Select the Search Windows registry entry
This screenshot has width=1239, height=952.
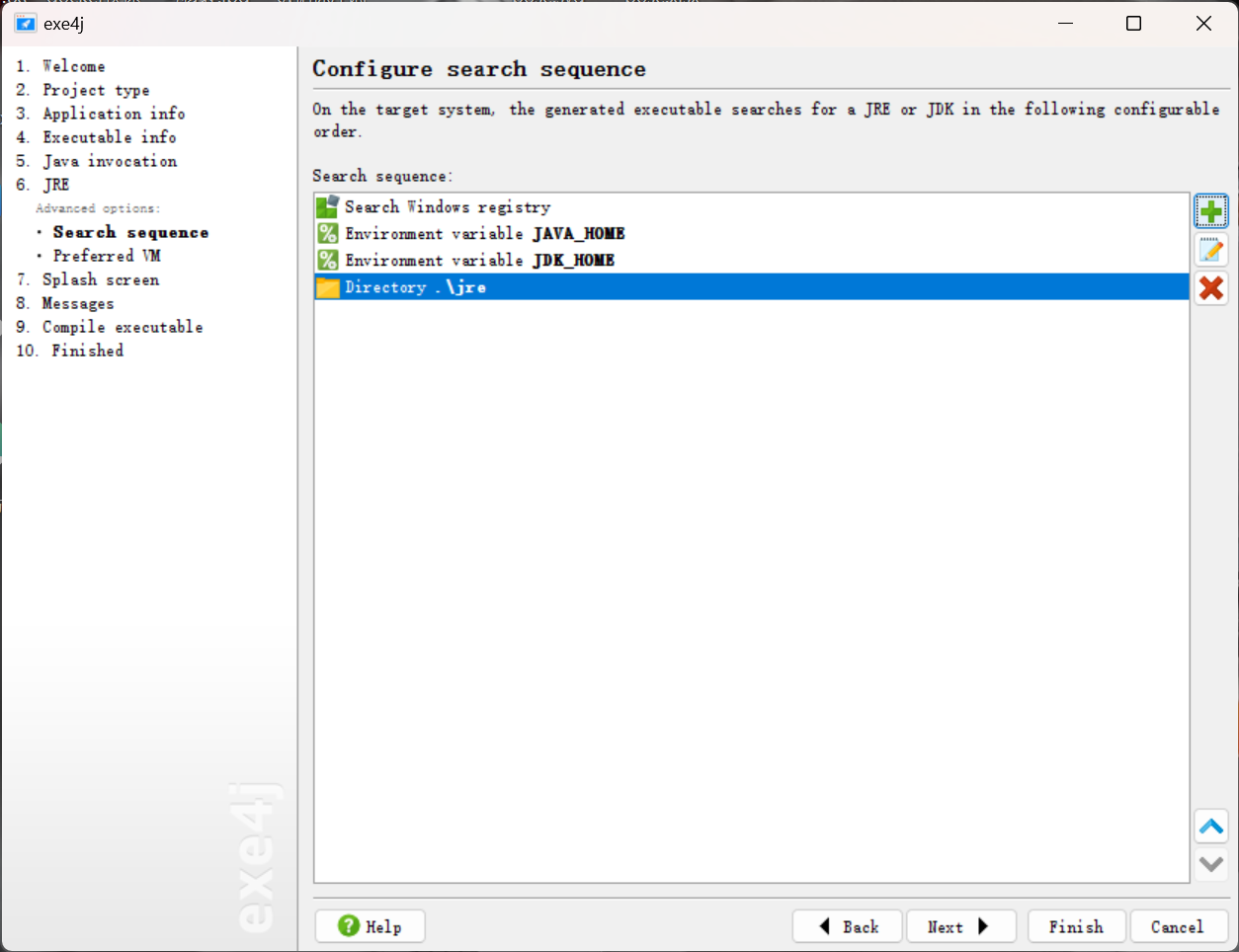click(447, 207)
